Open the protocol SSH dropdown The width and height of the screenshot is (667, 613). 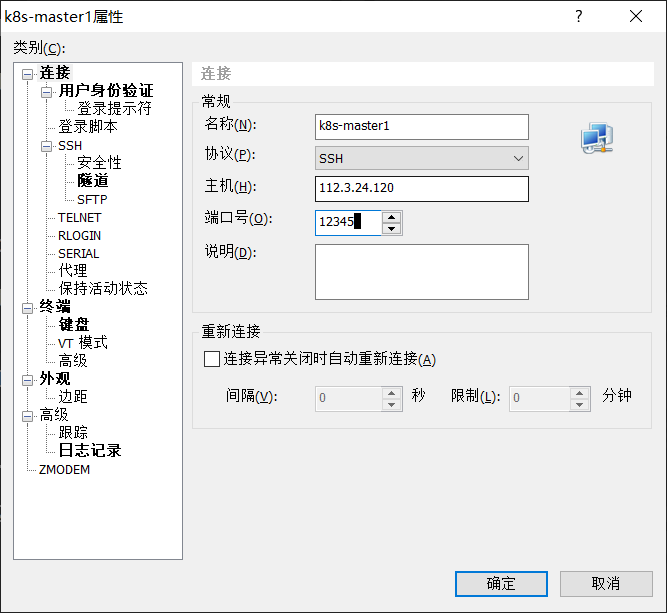coord(422,158)
